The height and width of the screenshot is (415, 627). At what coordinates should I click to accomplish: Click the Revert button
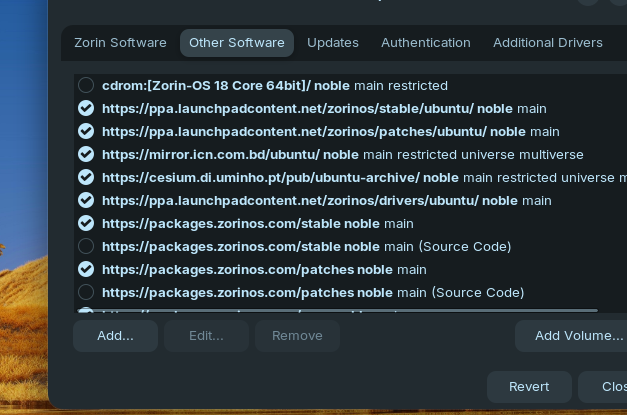coord(529,387)
